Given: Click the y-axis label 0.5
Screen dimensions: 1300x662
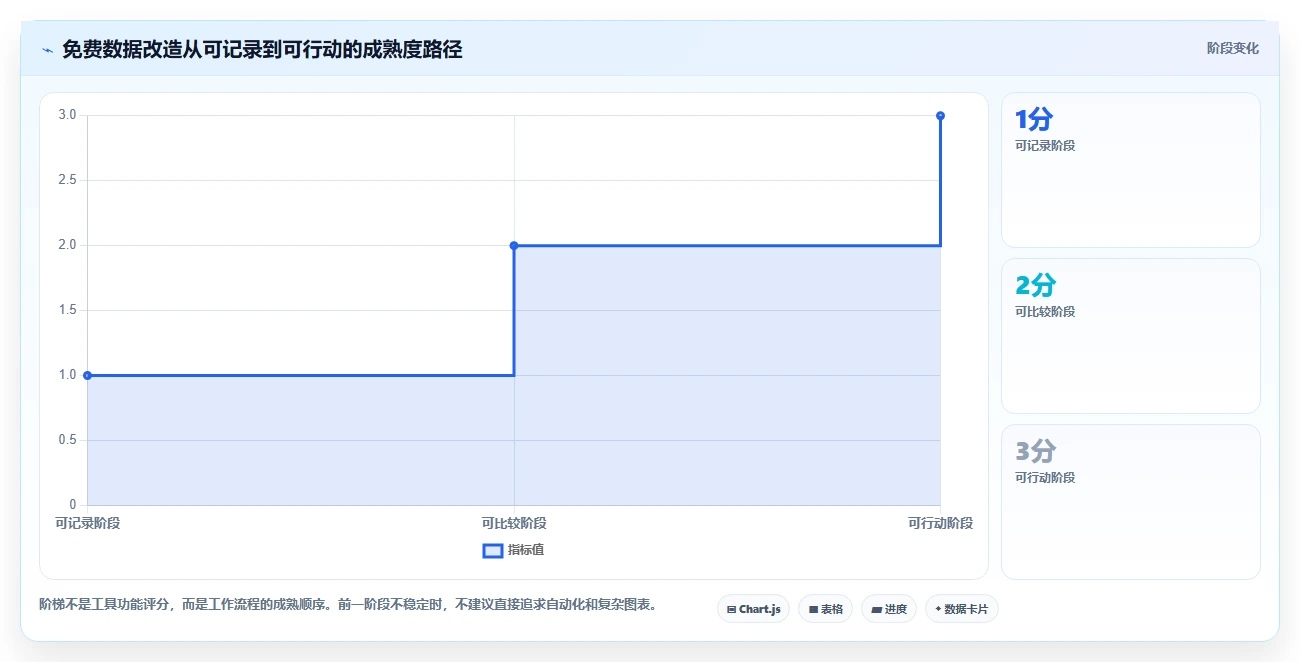Looking at the screenshot, I should pos(67,440).
